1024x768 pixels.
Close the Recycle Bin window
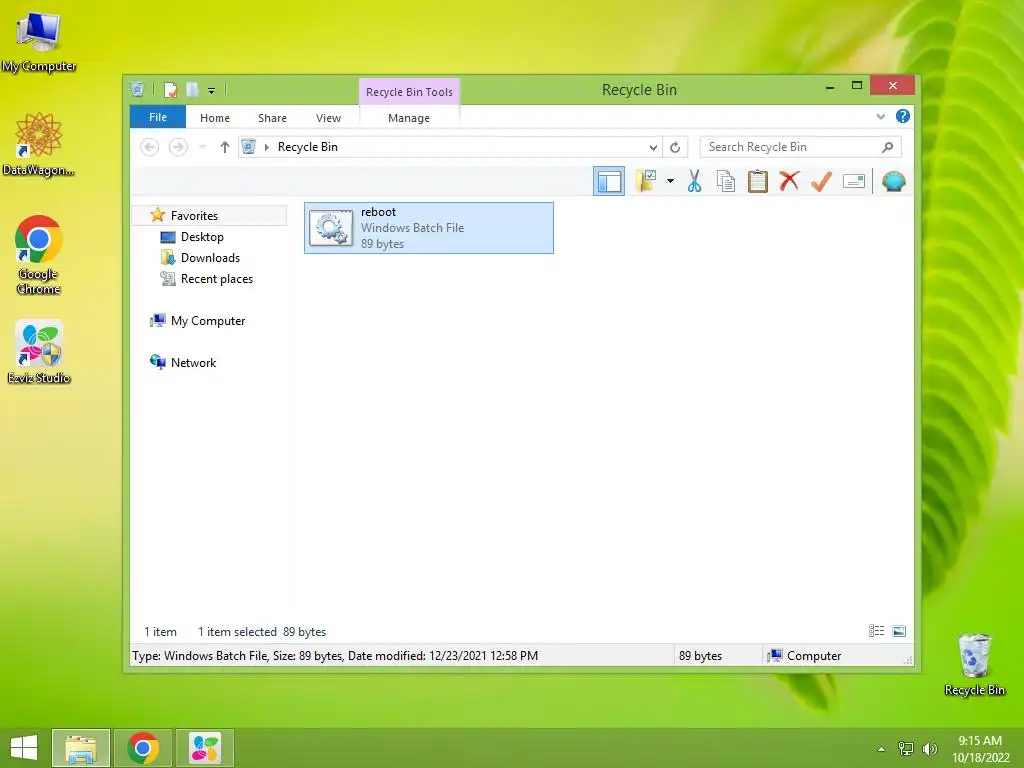point(893,86)
